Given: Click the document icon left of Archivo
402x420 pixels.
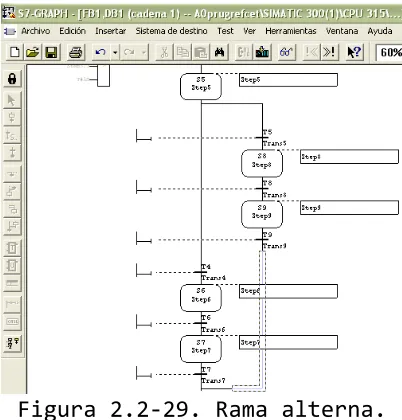Looking at the screenshot, I should (x=10, y=31).
